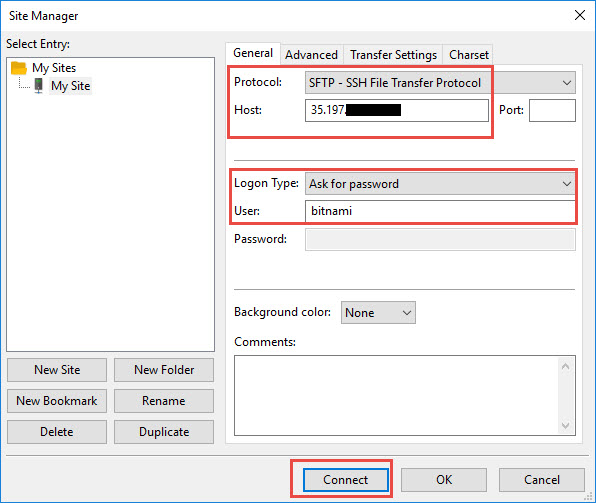Open the Protocol dropdown
The width and height of the screenshot is (596, 503).
440,83
